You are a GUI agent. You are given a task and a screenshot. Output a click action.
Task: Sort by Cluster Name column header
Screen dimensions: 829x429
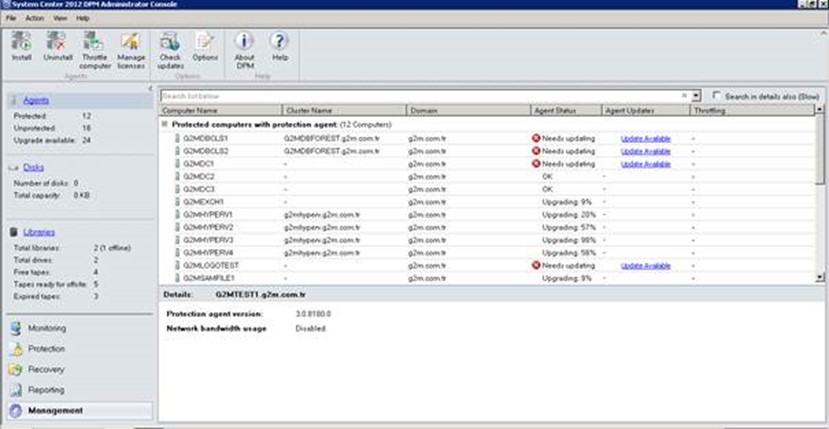point(344,111)
